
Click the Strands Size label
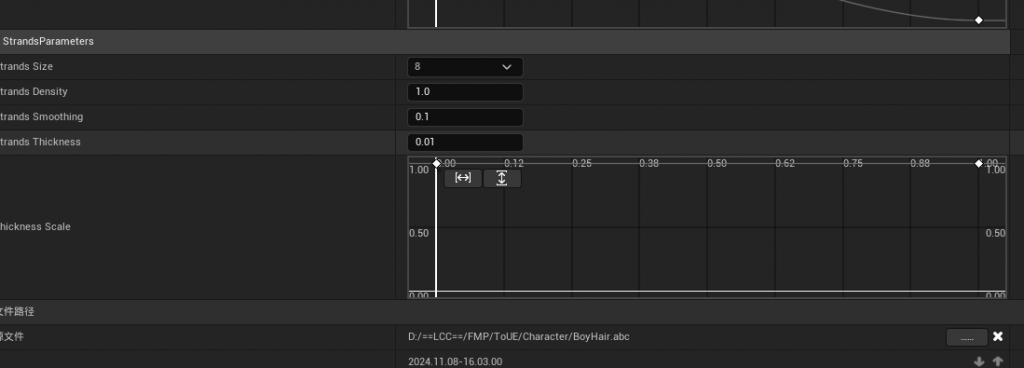[26, 67]
